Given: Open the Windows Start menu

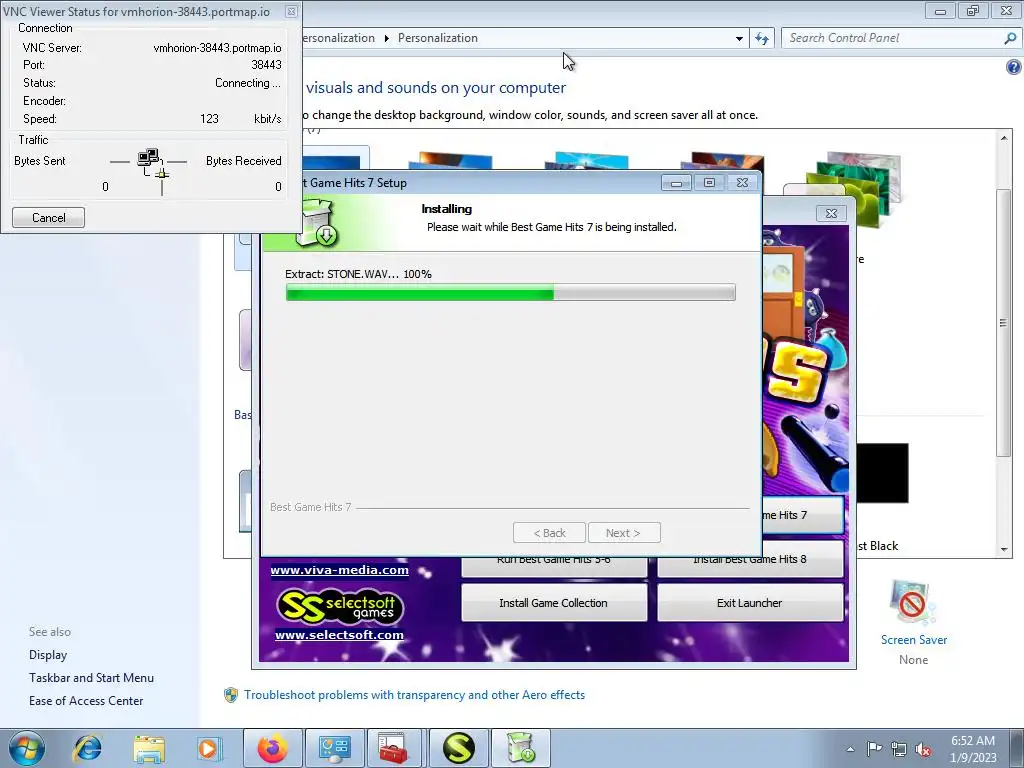Looking at the screenshot, I should click(x=27, y=748).
